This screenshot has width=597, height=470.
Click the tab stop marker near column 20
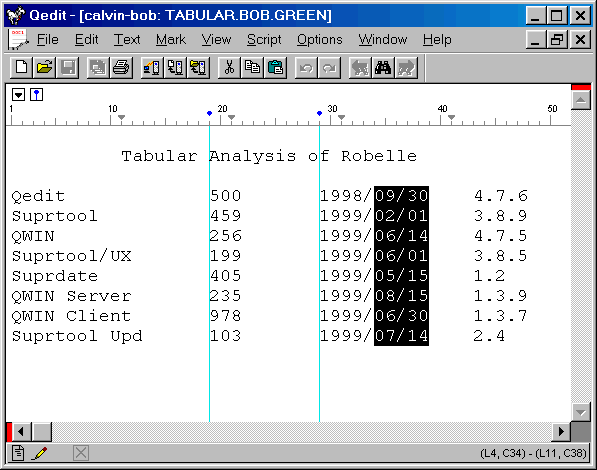click(x=231, y=117)
